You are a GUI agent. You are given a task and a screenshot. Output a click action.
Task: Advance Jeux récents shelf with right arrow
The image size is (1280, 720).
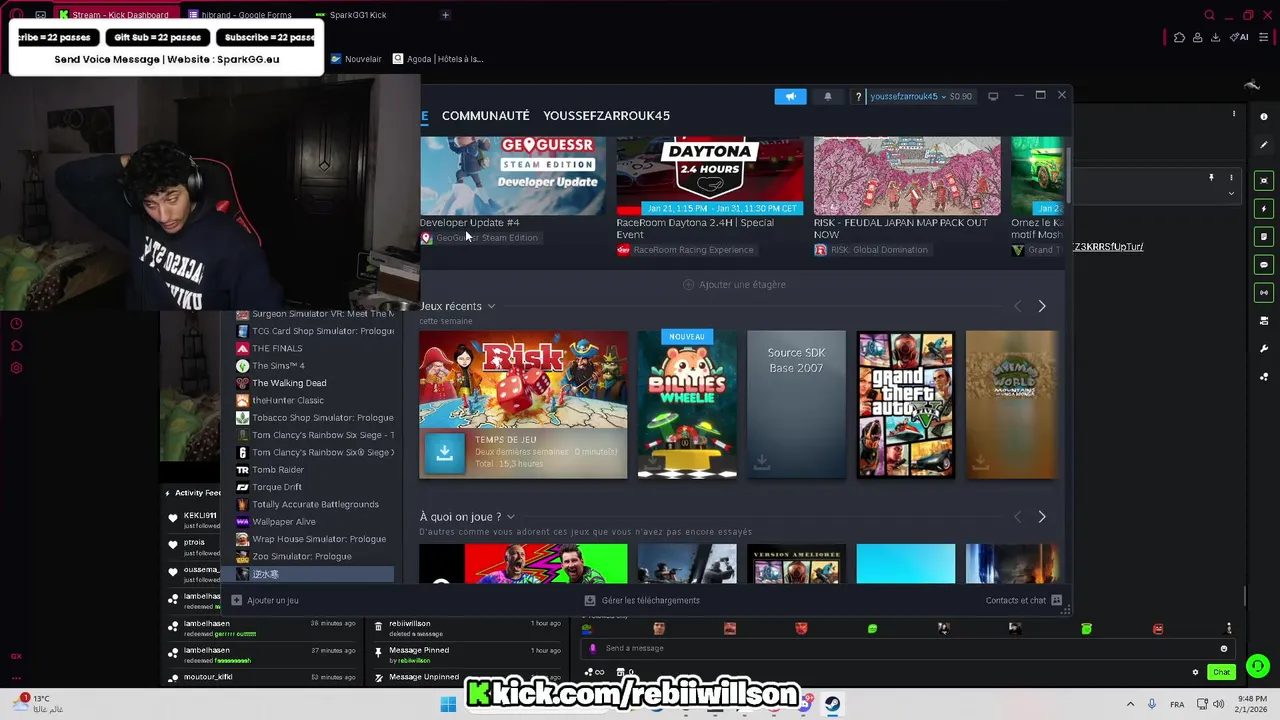click(x=1042, y=306)
